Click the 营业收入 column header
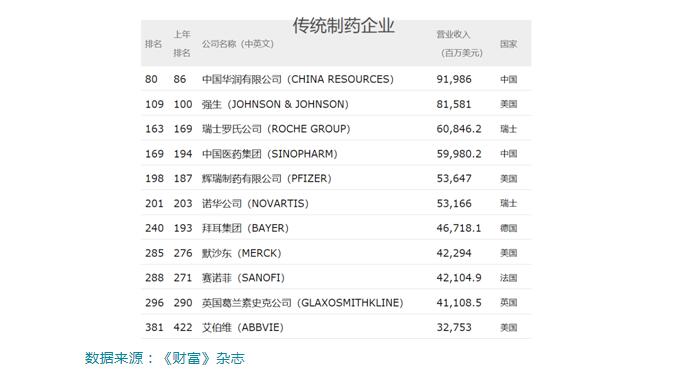 [x=460, y=43]
